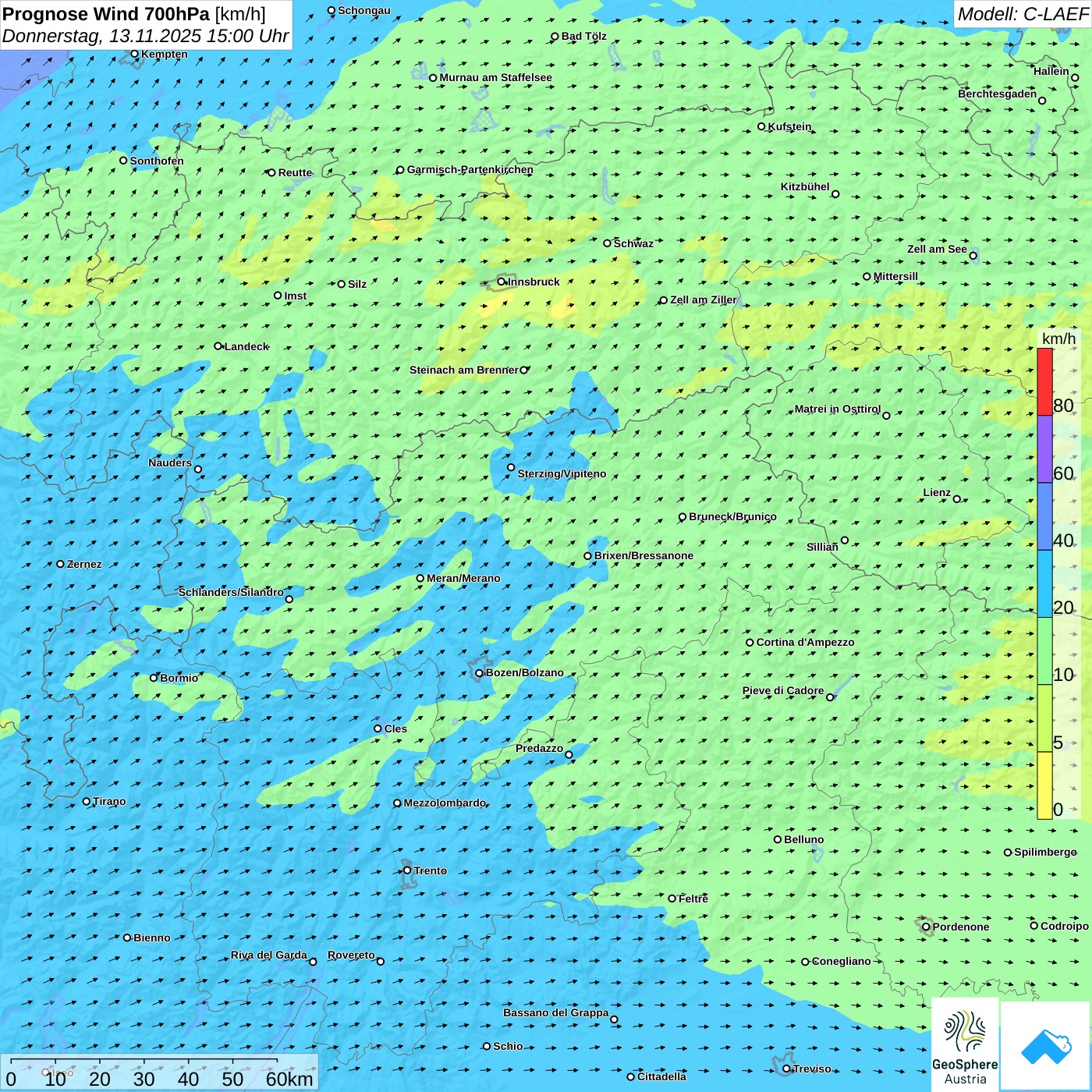Click the Garmisch-Partenkirchen label
Screen dimensions: 1092x1092
point(470,169)
